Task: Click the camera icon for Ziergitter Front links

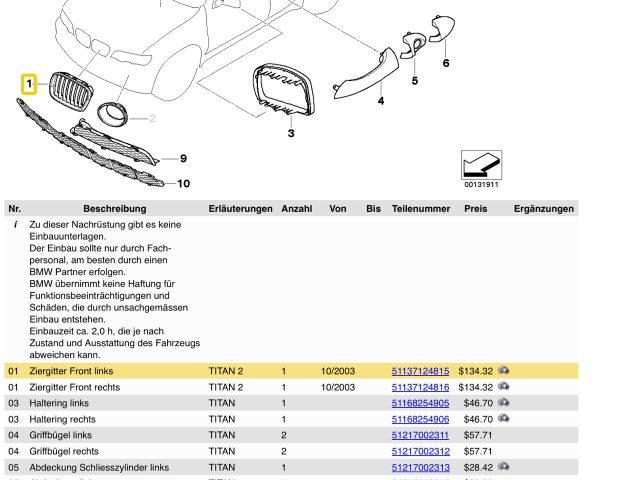Action: click(503, 370)
